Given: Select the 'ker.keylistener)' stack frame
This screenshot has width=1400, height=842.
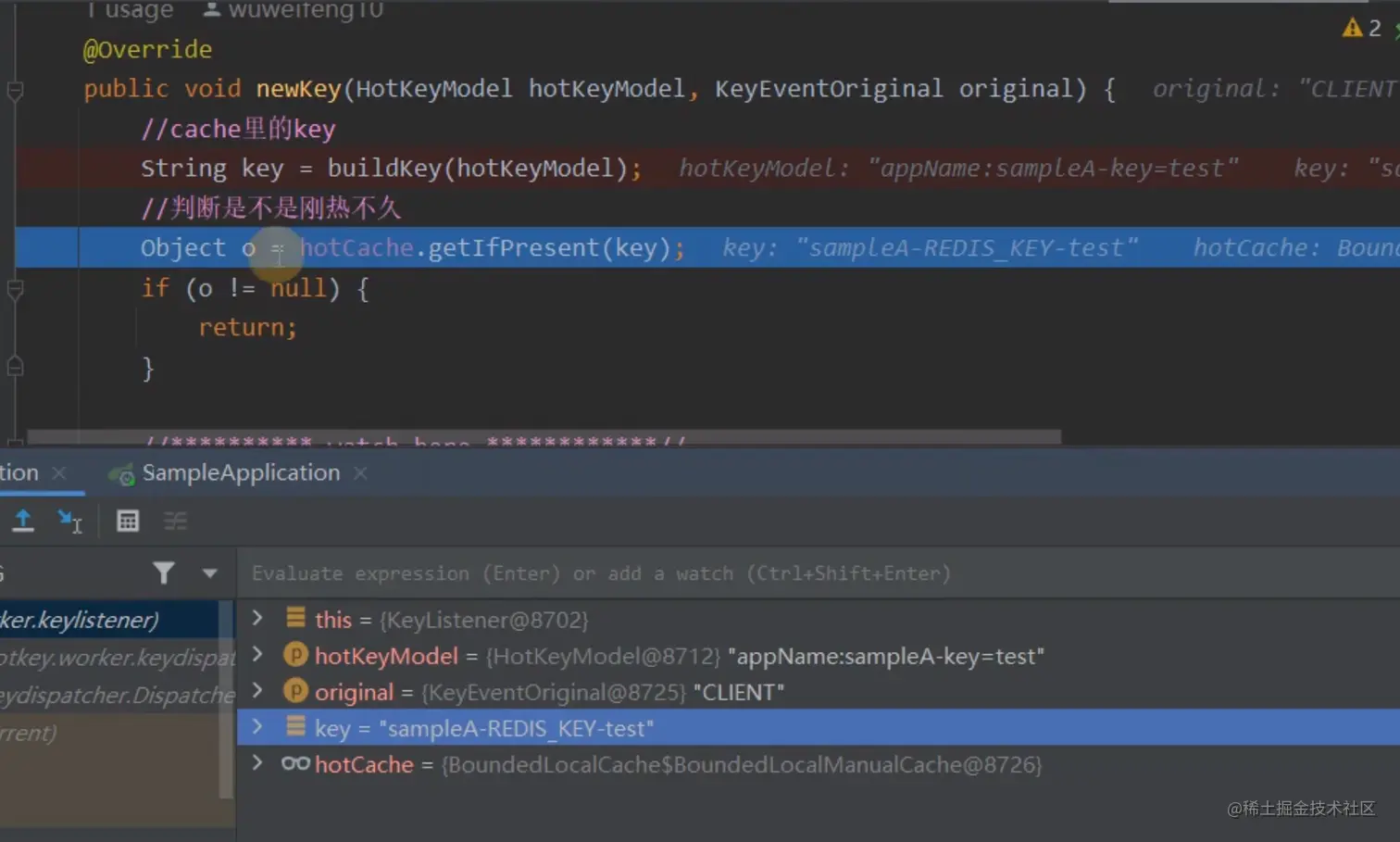Looking at the screenshot, I should 109,620.
